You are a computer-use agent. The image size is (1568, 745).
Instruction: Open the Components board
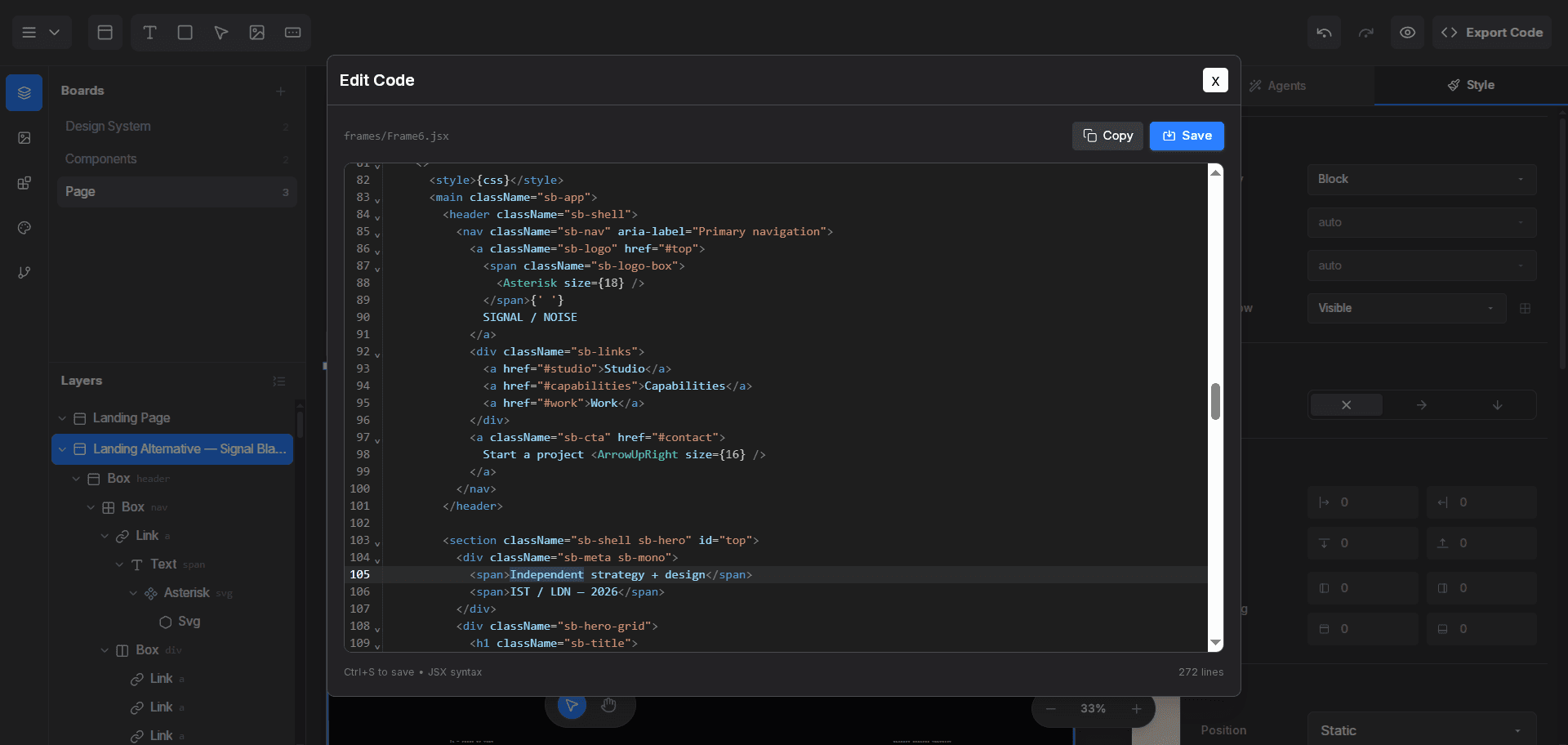tap(176, 159)
